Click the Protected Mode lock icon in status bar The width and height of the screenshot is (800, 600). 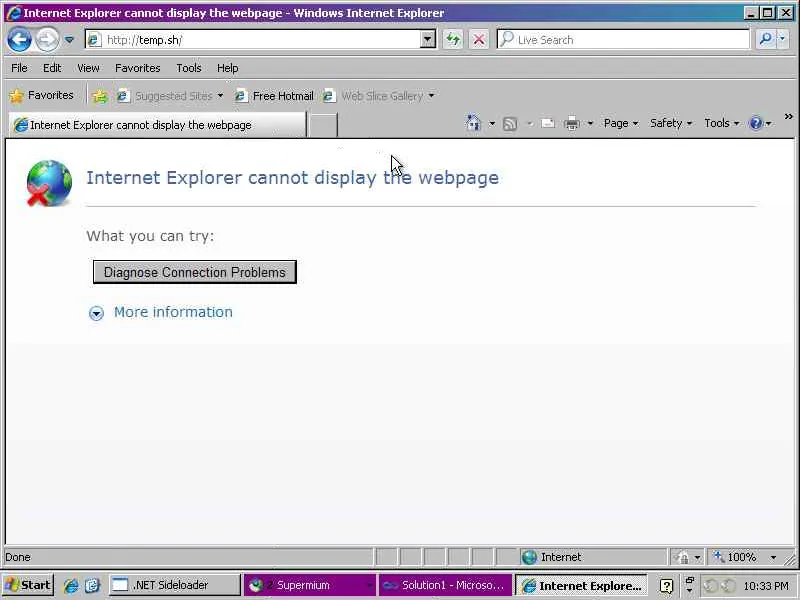pos(683,557)
